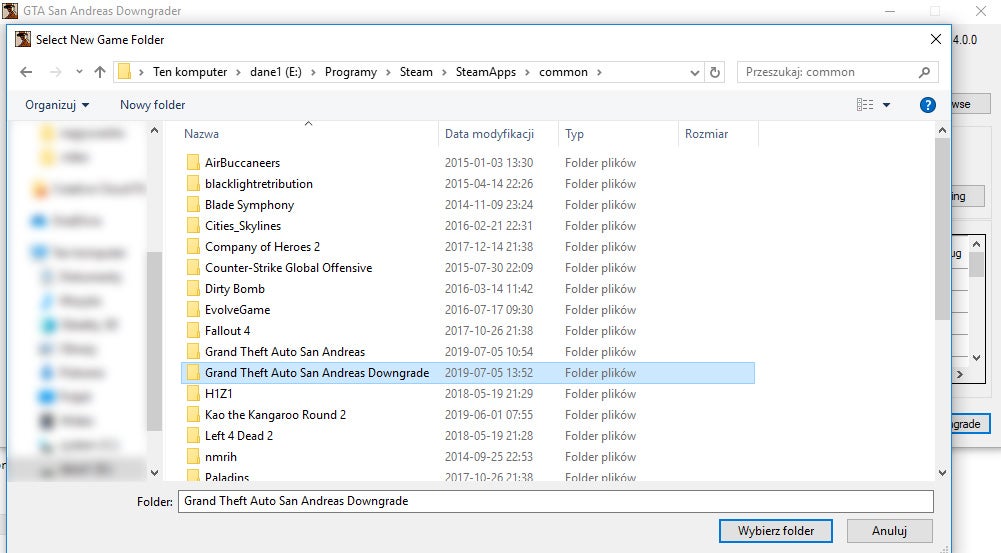Select Dirty Bomb folder icon
This screenshot has height=553, width=1001.
(193, 289)
